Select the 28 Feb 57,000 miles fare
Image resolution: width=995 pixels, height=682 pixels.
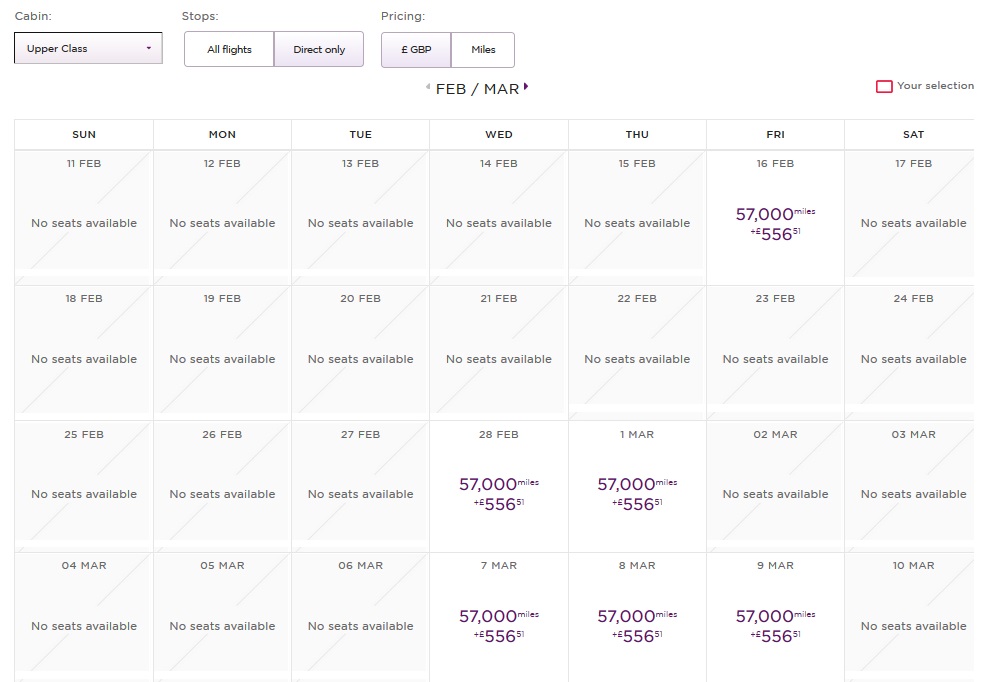pos(498,493)
